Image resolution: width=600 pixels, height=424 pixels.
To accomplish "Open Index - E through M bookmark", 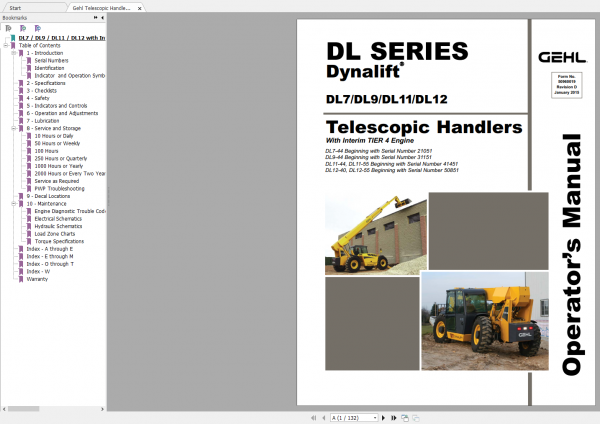I will tap(50, 256).
